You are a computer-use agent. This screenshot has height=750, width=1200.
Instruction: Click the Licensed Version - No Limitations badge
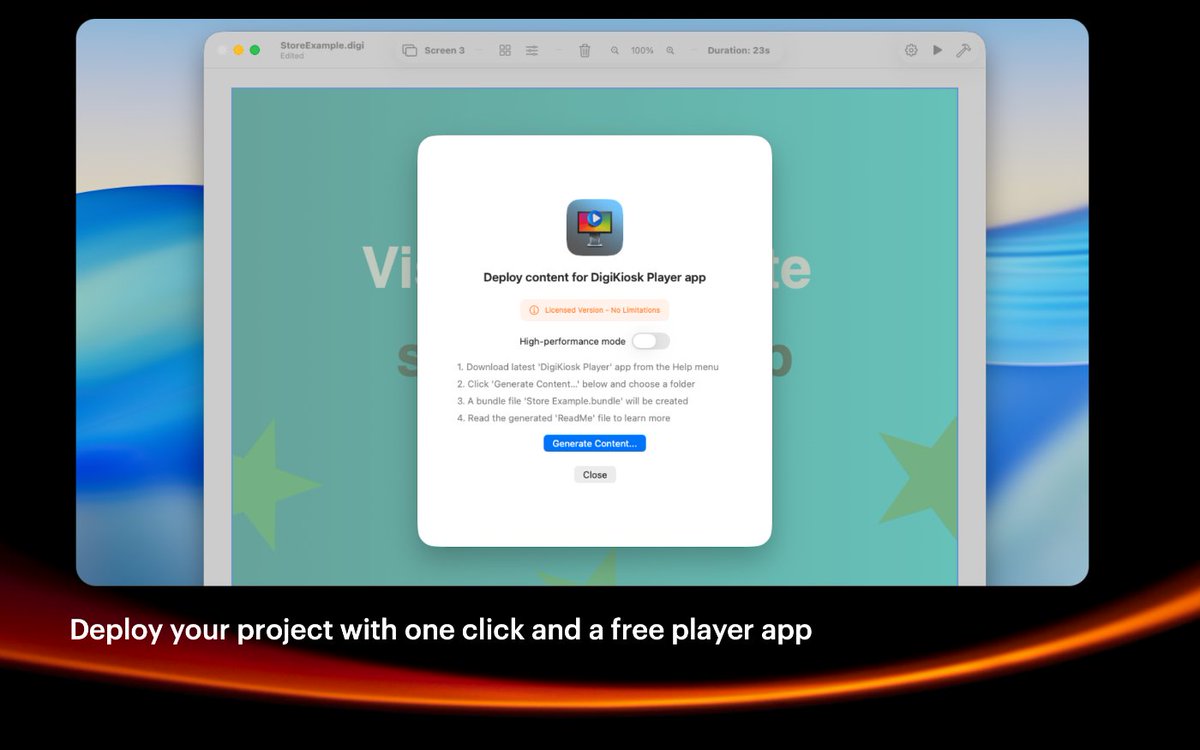click(x=594, y=310)
